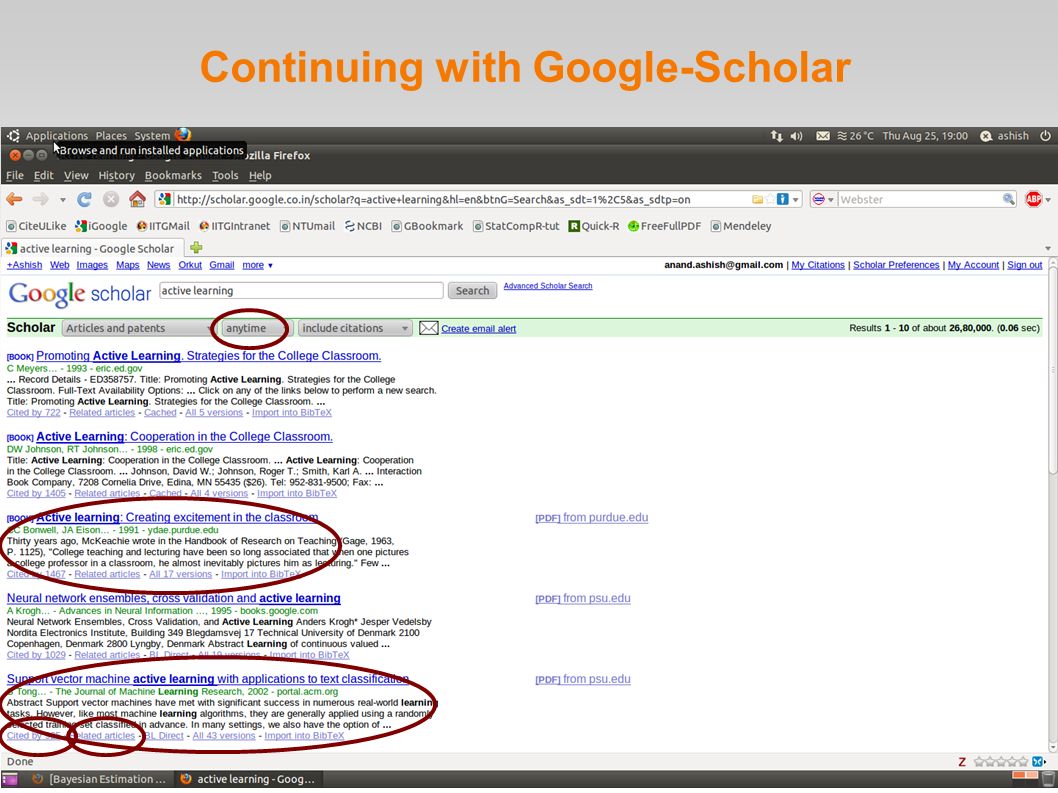Open the include citations dropdown
Screen dimensions: 1058x793
tap(355, 328)
